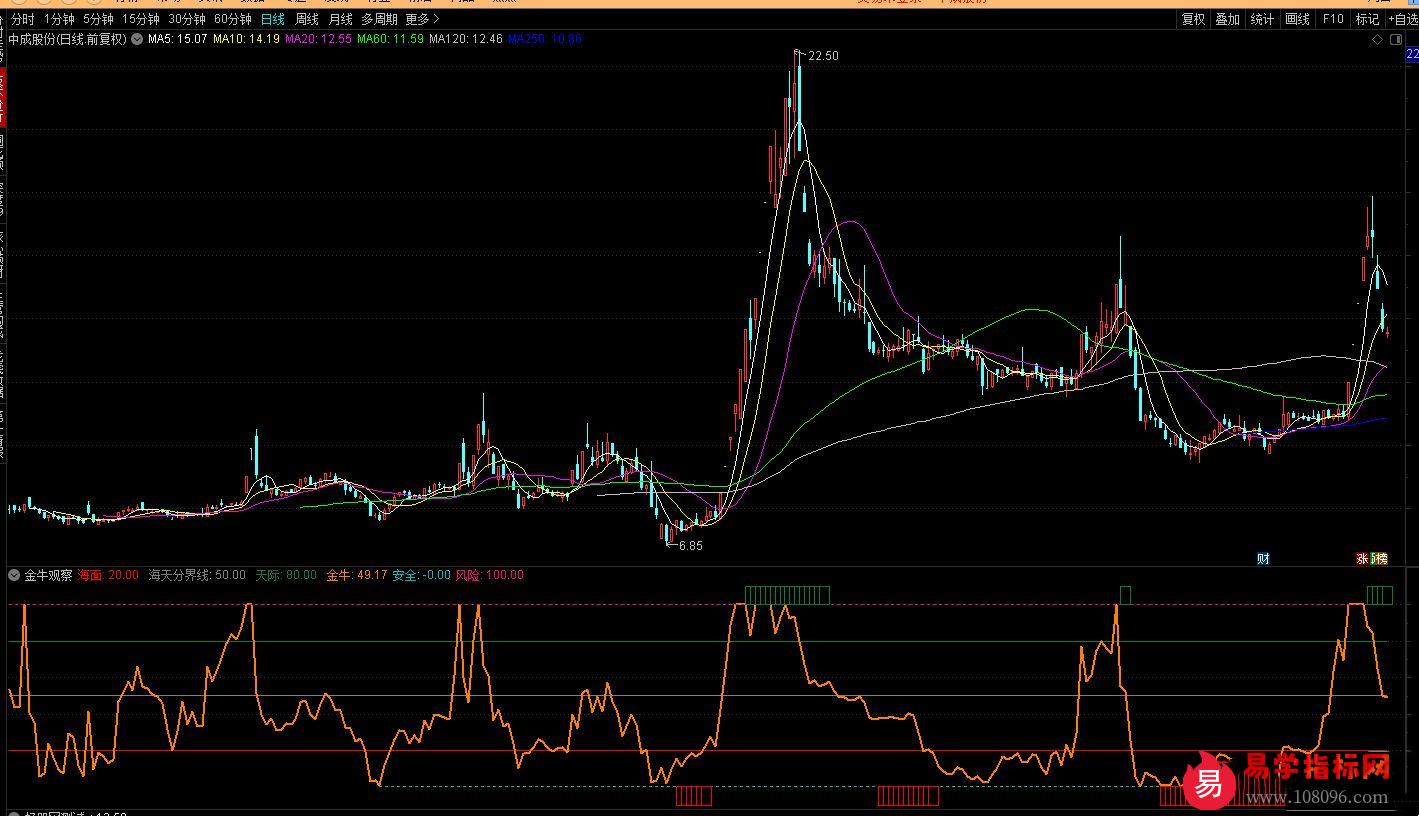The width and height of the screenshot is (1419, 816).
Task: Expand the 金牛观察 indicator dropdown
Action: (x=14, y=575)
